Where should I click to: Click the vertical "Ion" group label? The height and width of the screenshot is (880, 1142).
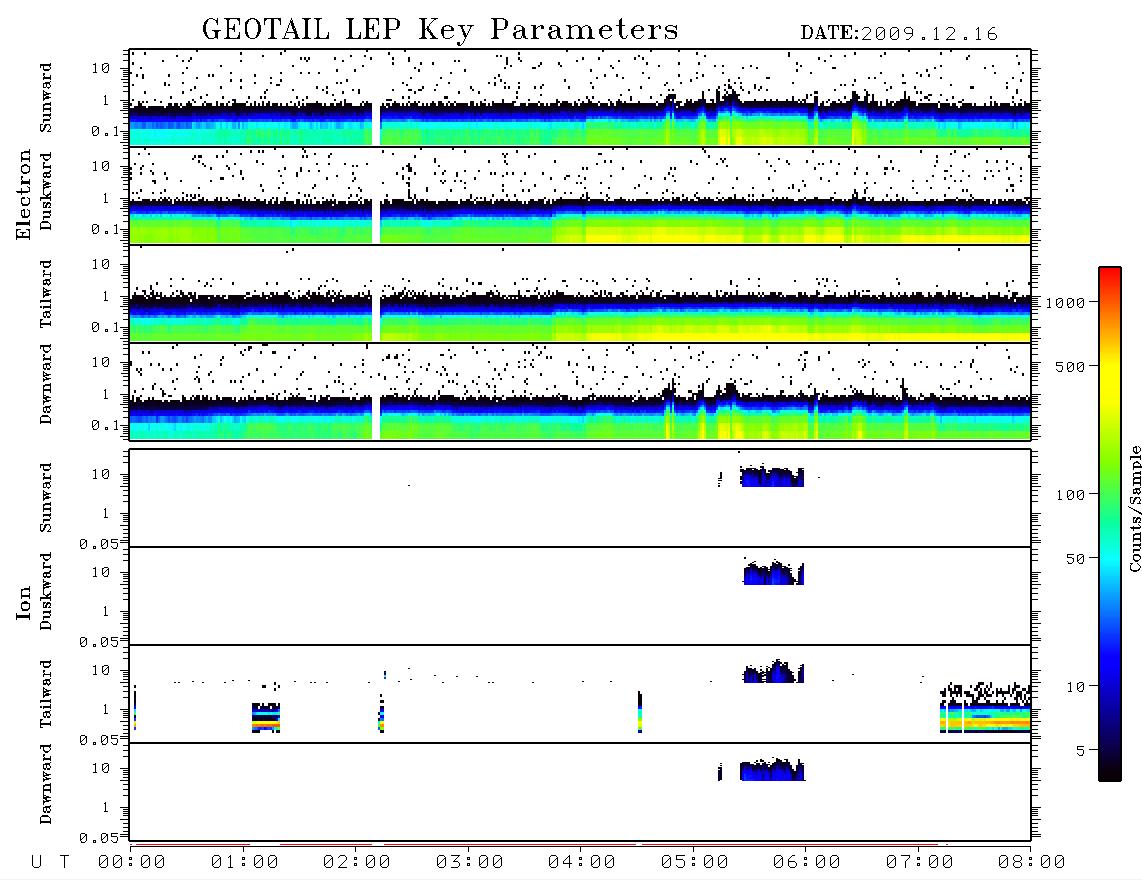(24, 602)
